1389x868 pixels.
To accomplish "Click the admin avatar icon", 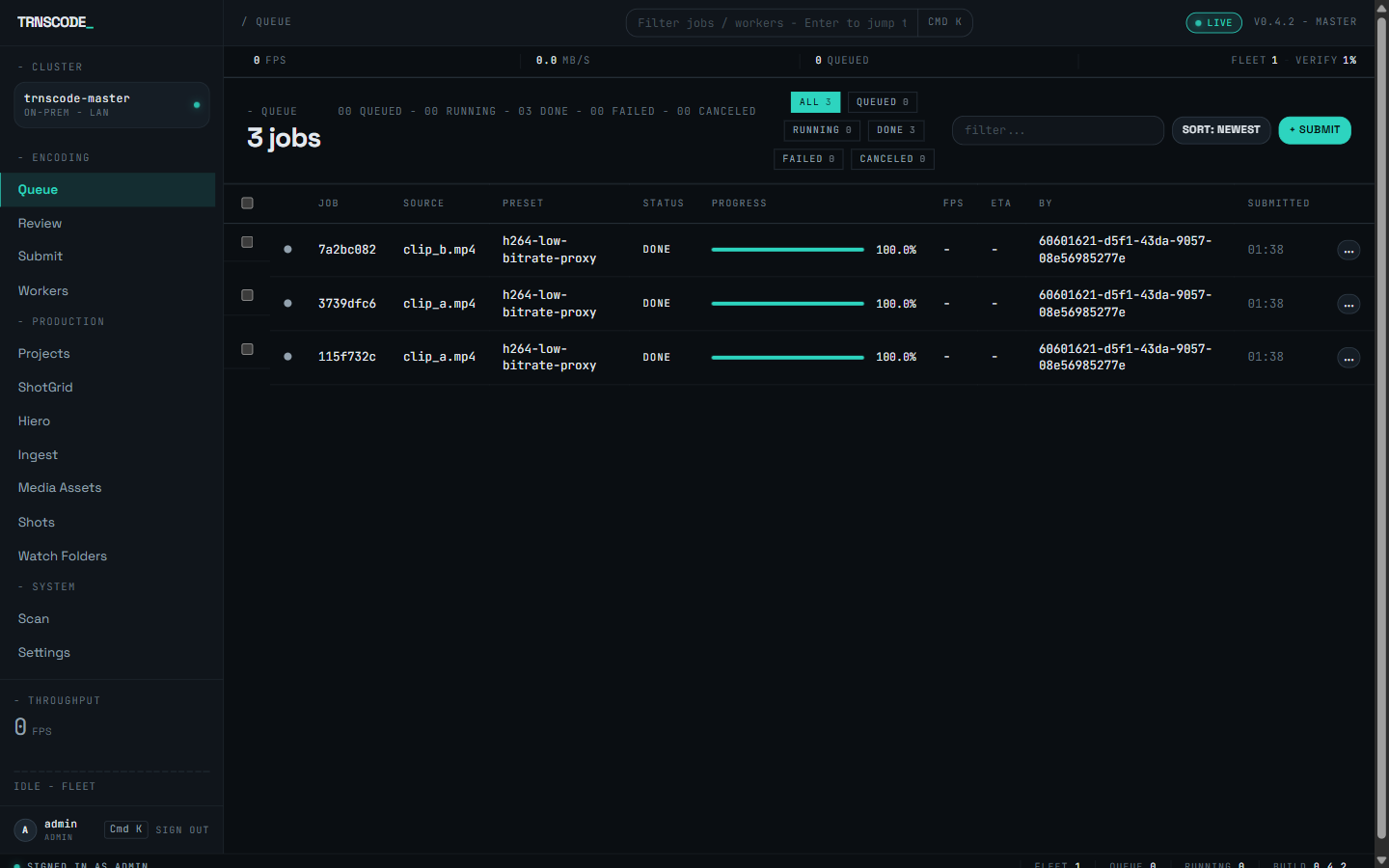I will click(x=25, y=829).
